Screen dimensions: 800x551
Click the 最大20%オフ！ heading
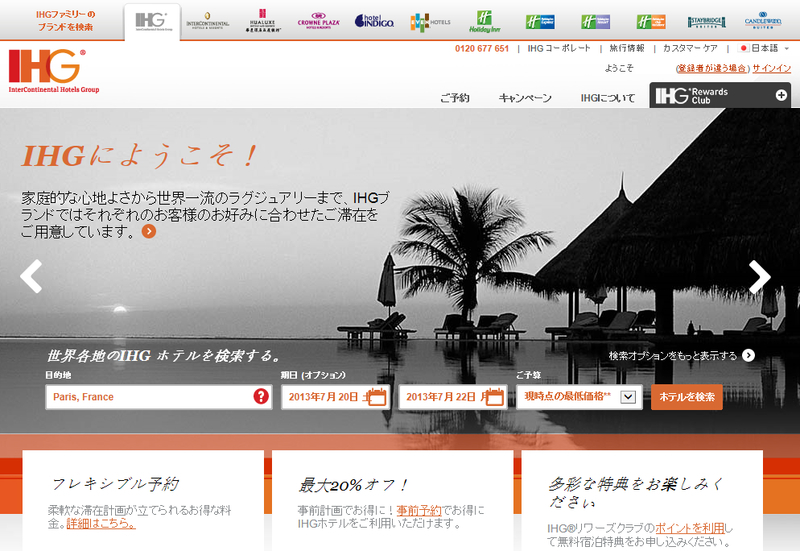354,485
